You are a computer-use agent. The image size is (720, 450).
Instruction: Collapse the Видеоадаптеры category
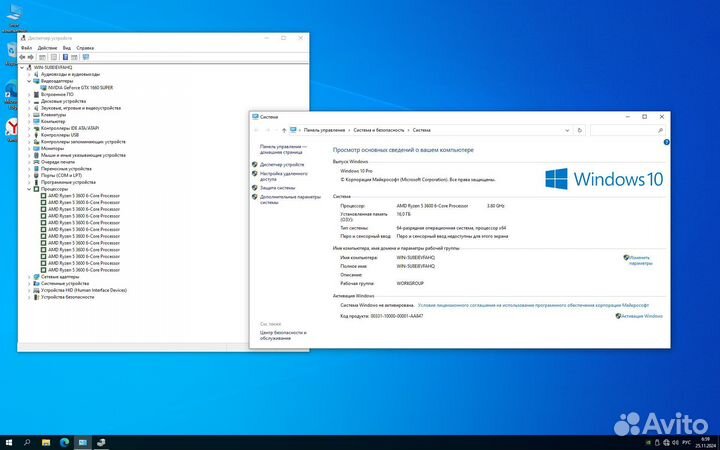pos(29,81)
